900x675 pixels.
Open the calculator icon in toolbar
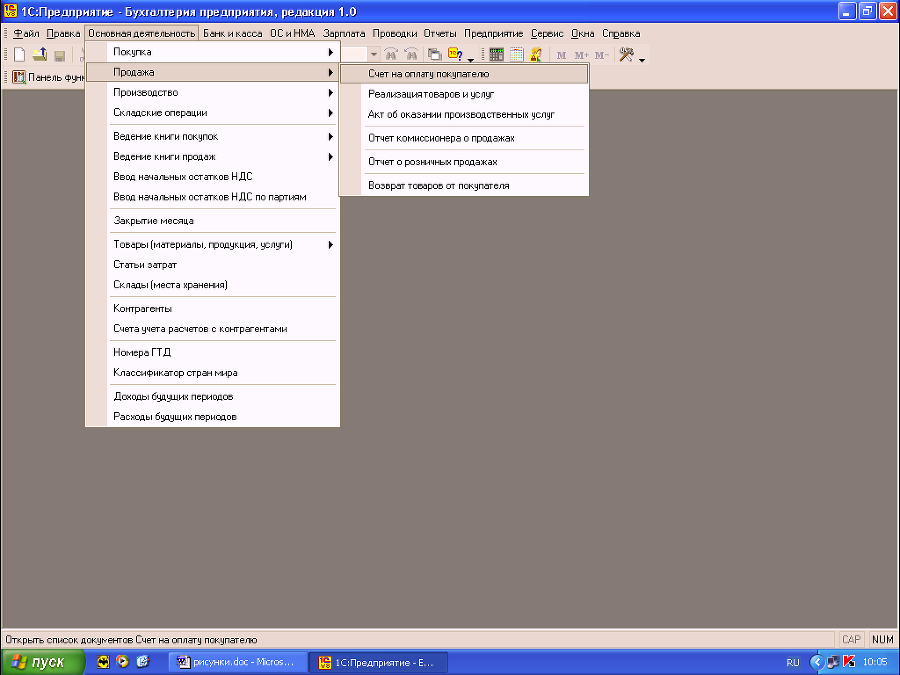[496, 55]
